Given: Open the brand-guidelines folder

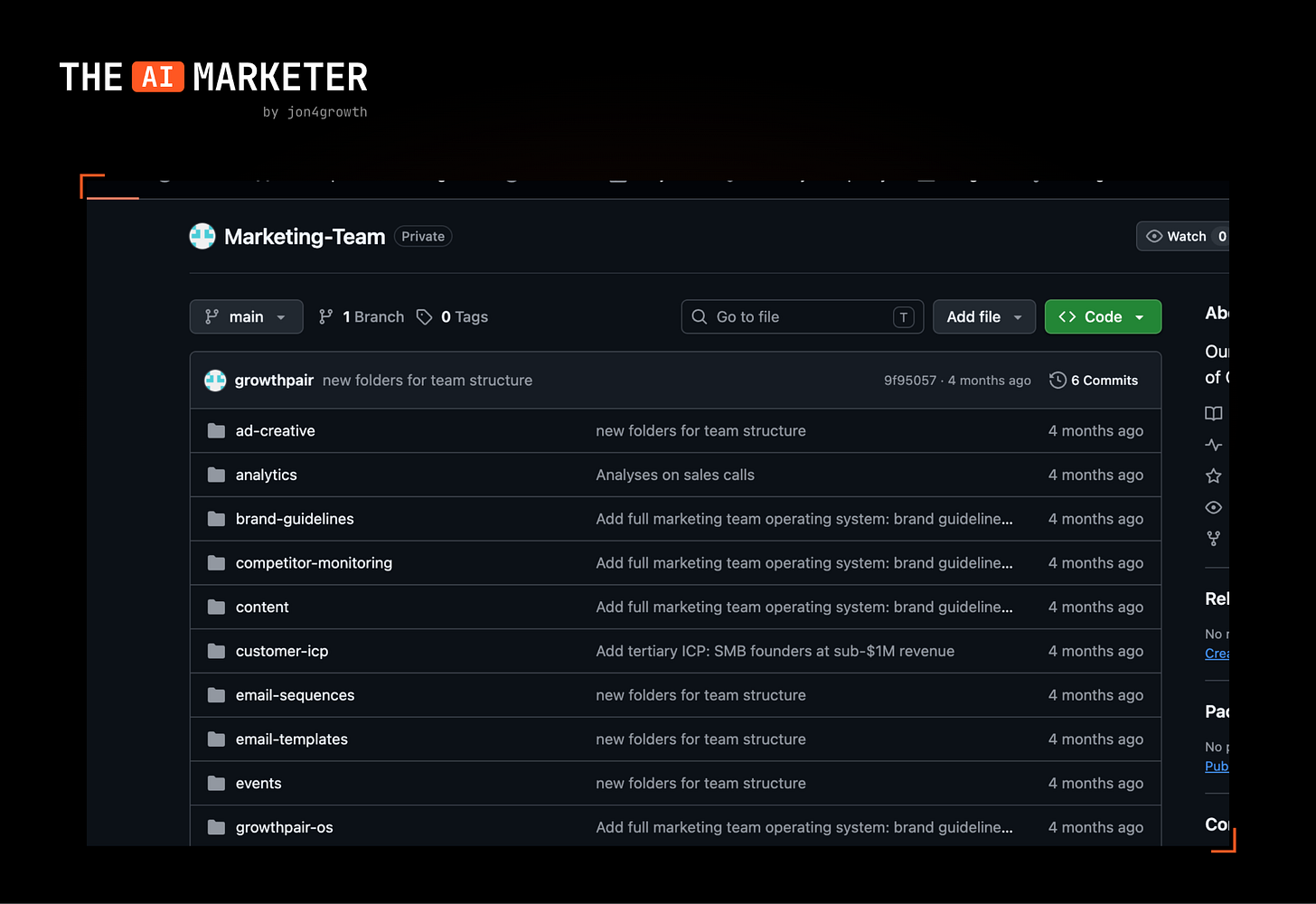Looking at the screenshot, I should pos(295,519).
